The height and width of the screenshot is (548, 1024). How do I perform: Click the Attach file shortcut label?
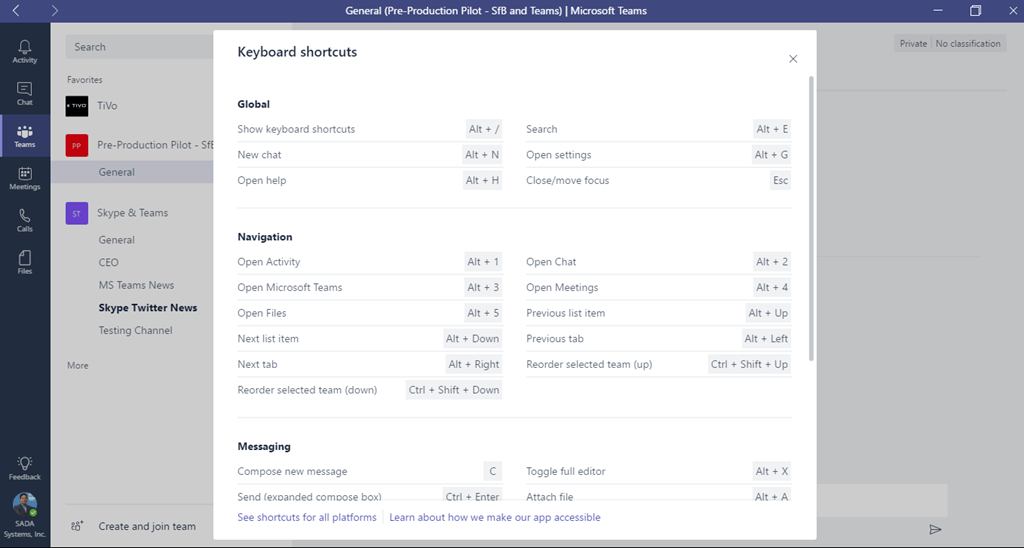click(549, 497)
